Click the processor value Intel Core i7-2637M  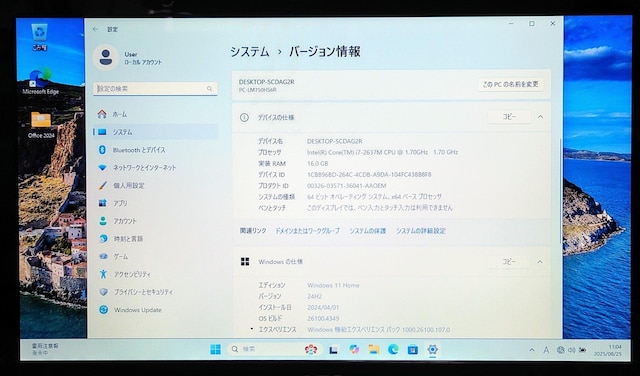[382, 152]
